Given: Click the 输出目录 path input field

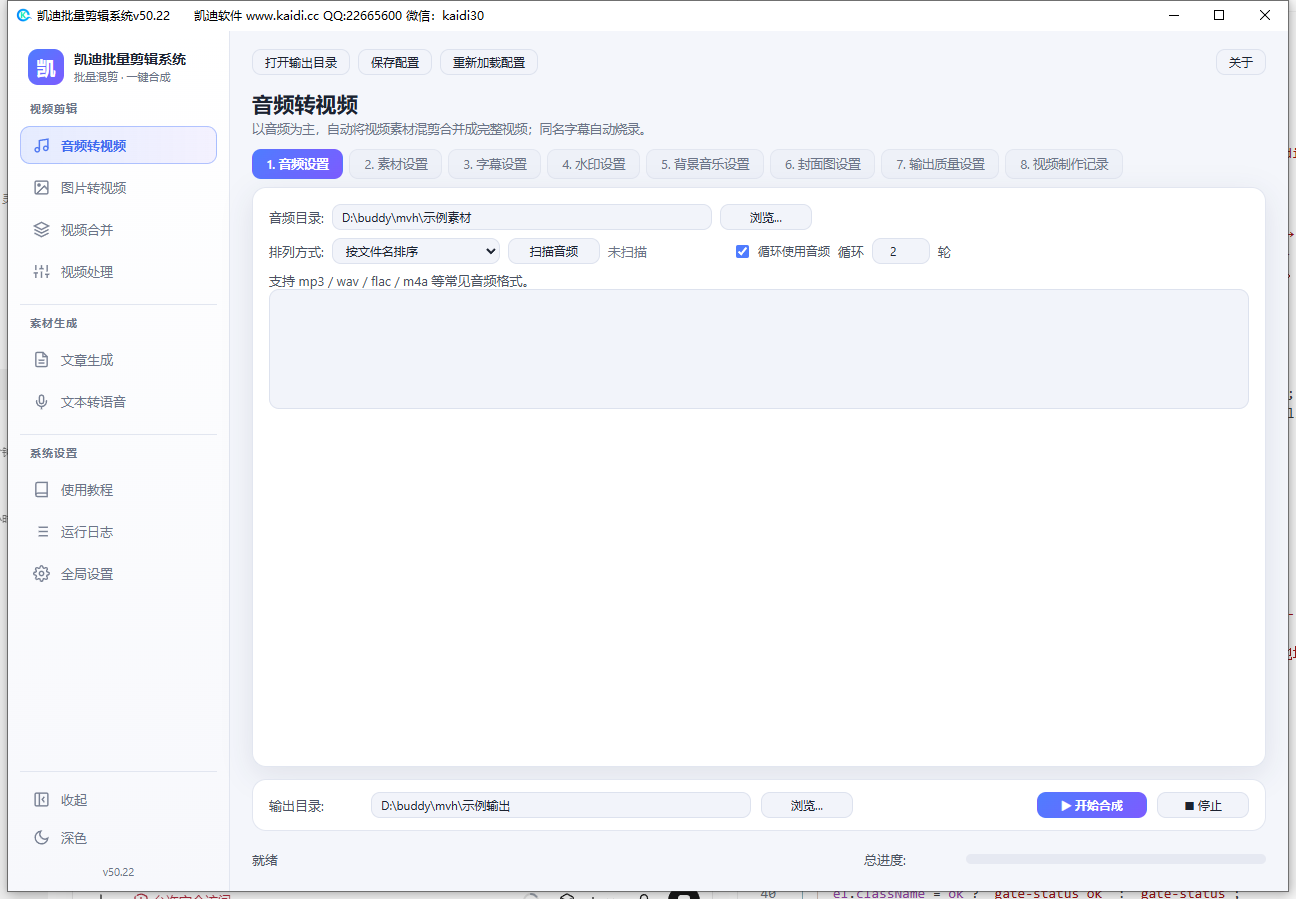Looking at the screenshot, I should click(561, 805).
